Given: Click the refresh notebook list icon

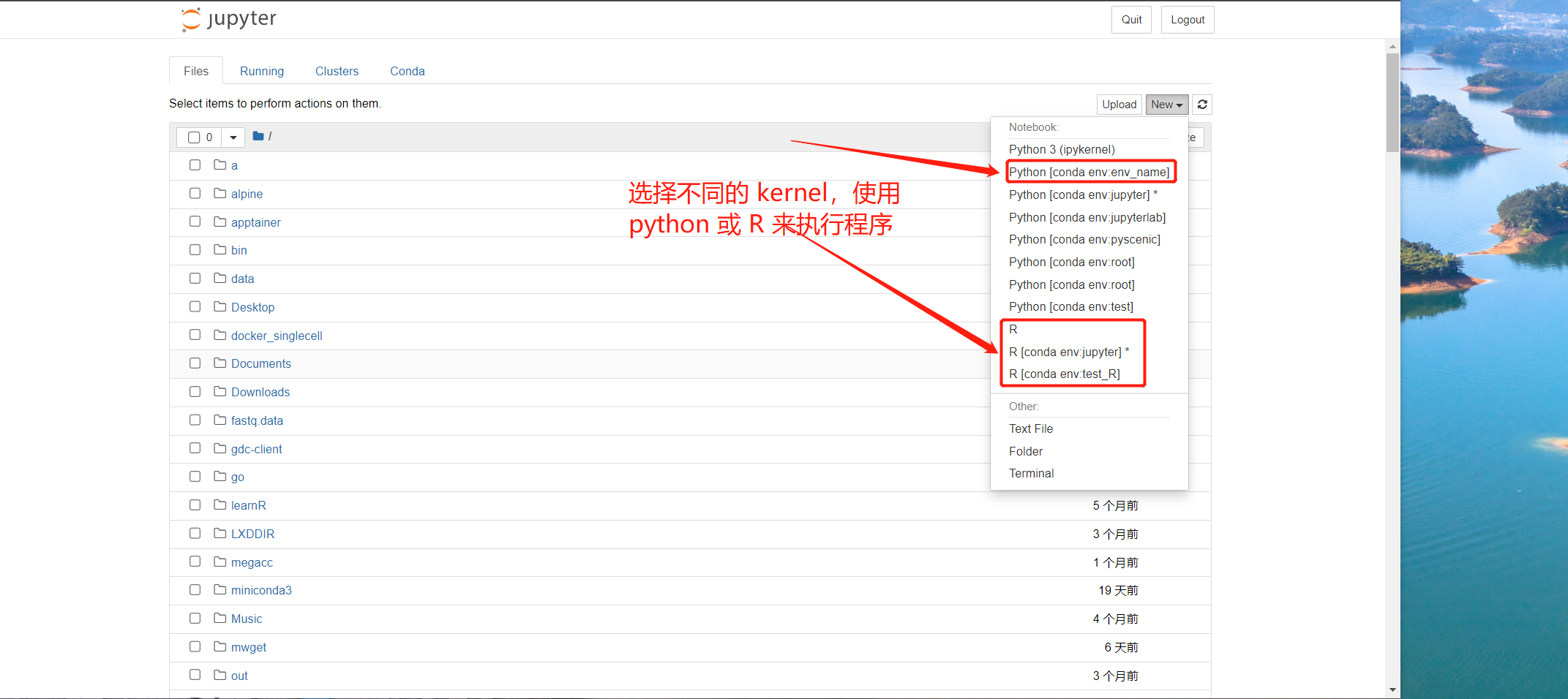Looking at the screenshot, I should [x=1201, y=105].
